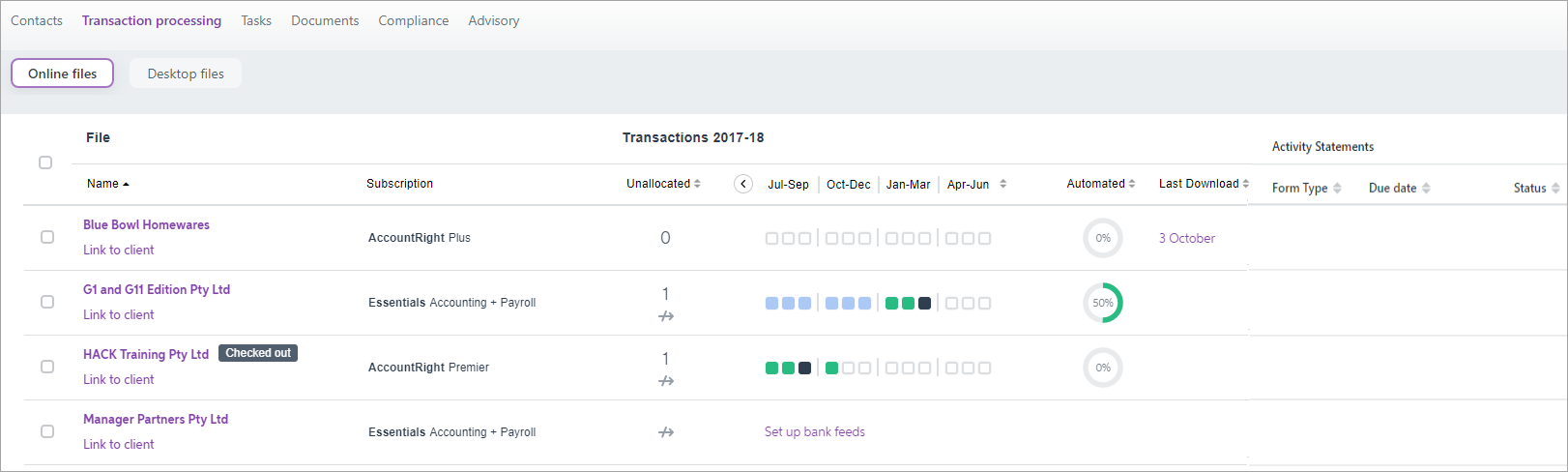Switch to Desktop files tab
This screenshot has height=472, width=1568.
click(186, 74)
